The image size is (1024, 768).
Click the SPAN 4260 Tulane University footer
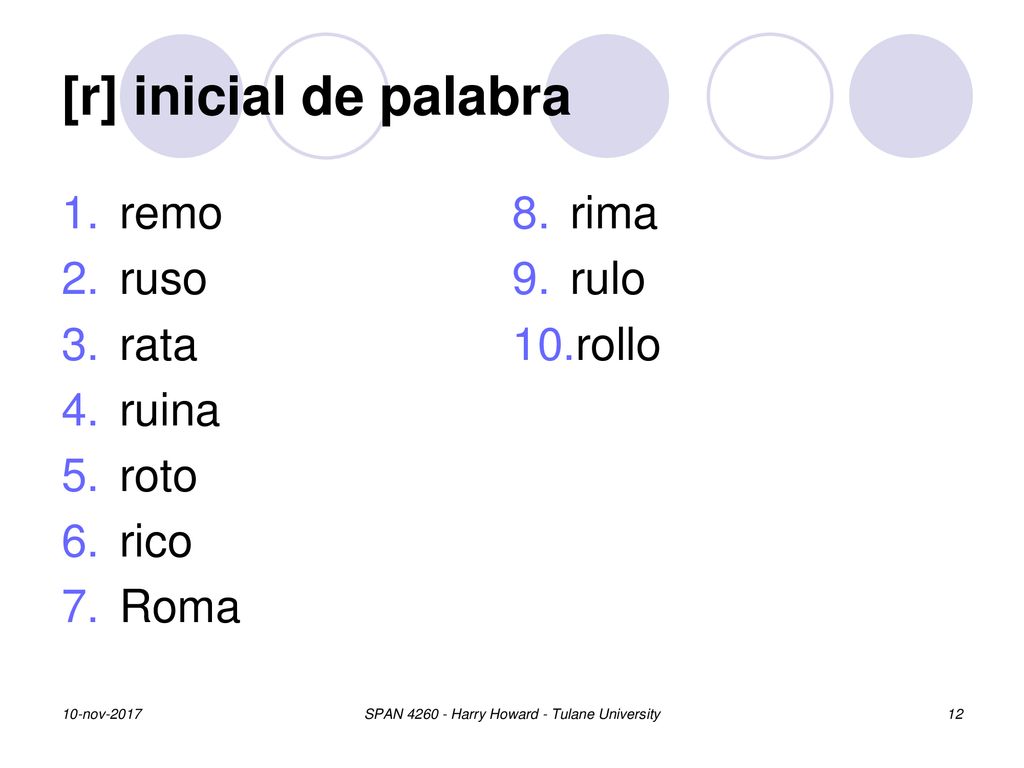coord(513,714)
